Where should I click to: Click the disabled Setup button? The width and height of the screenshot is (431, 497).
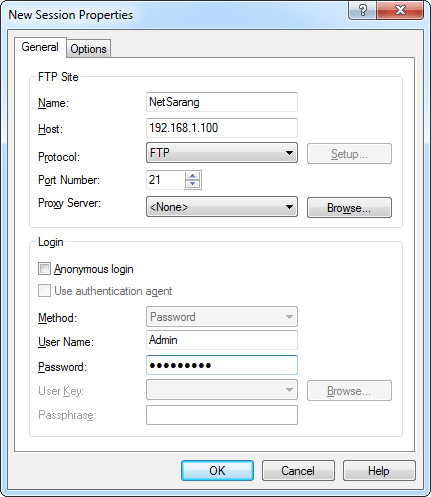(349, 154)
